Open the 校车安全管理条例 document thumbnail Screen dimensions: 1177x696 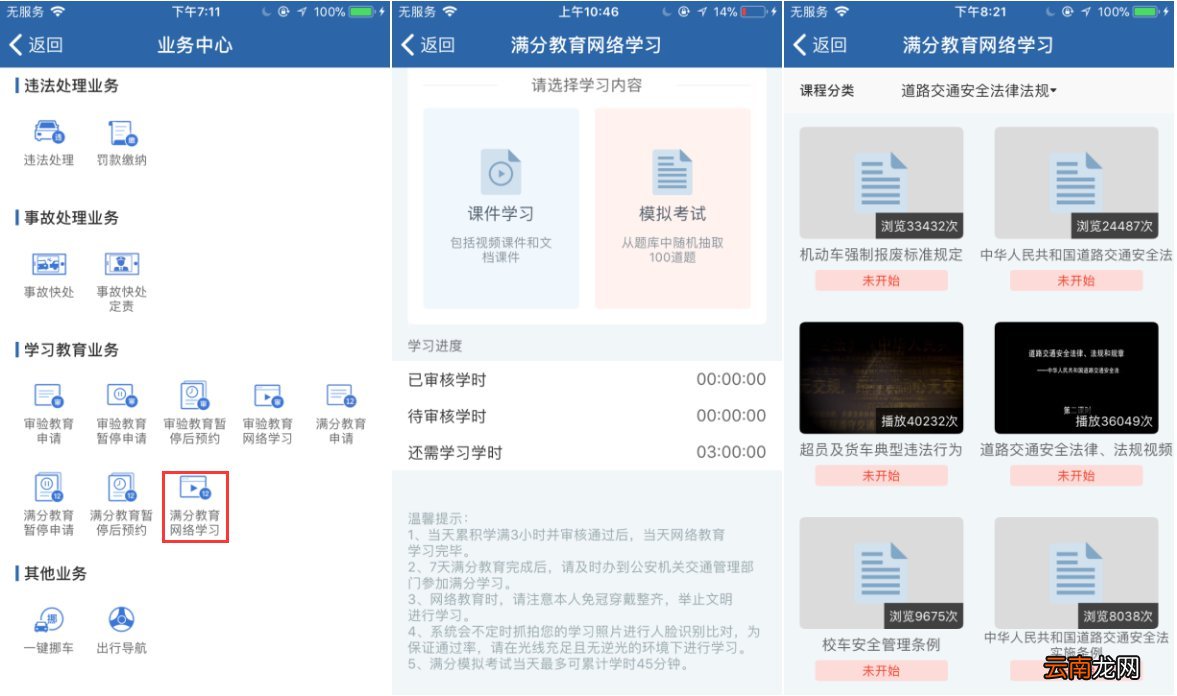(881, 573)
